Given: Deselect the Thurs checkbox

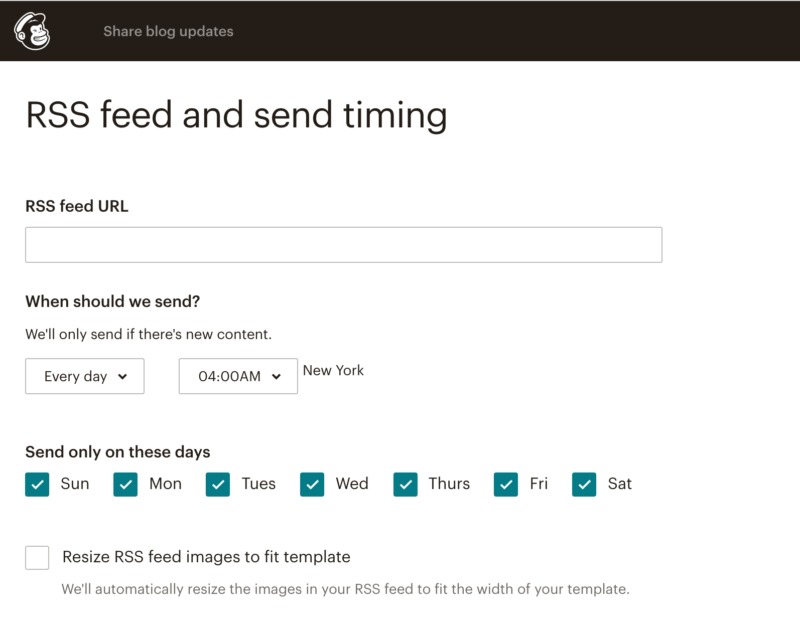Looking at the screenshot, I should tap(405, 484).
